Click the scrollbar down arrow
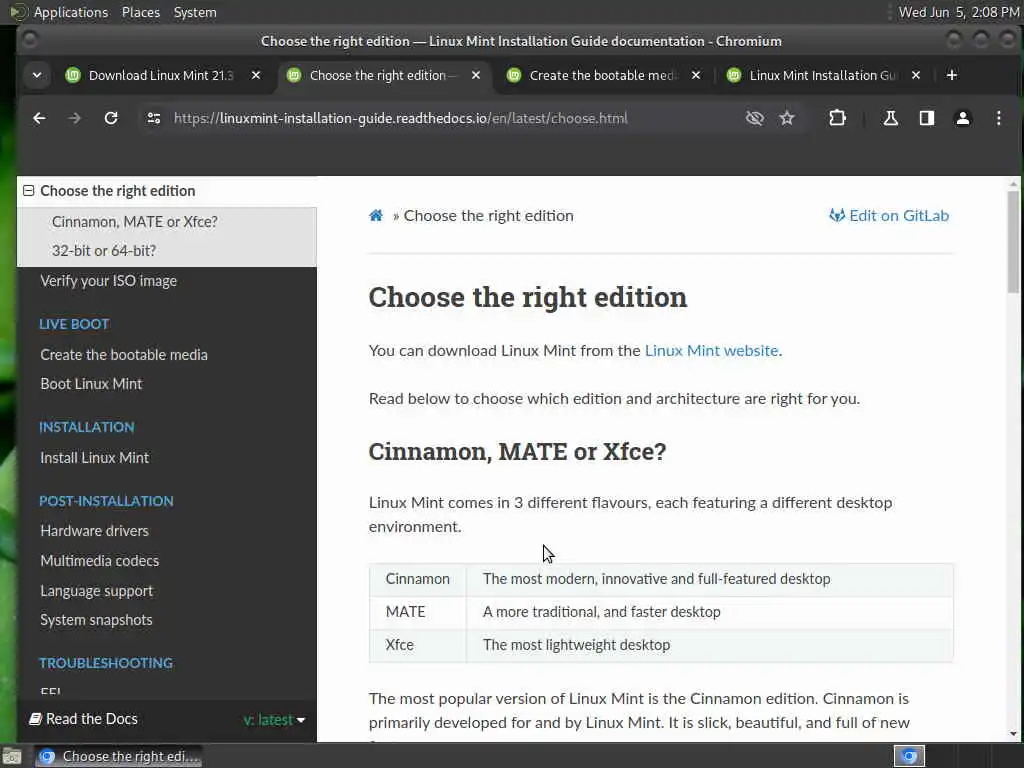The width and height of the screenshot is (1024, 768). point(1013,734)
